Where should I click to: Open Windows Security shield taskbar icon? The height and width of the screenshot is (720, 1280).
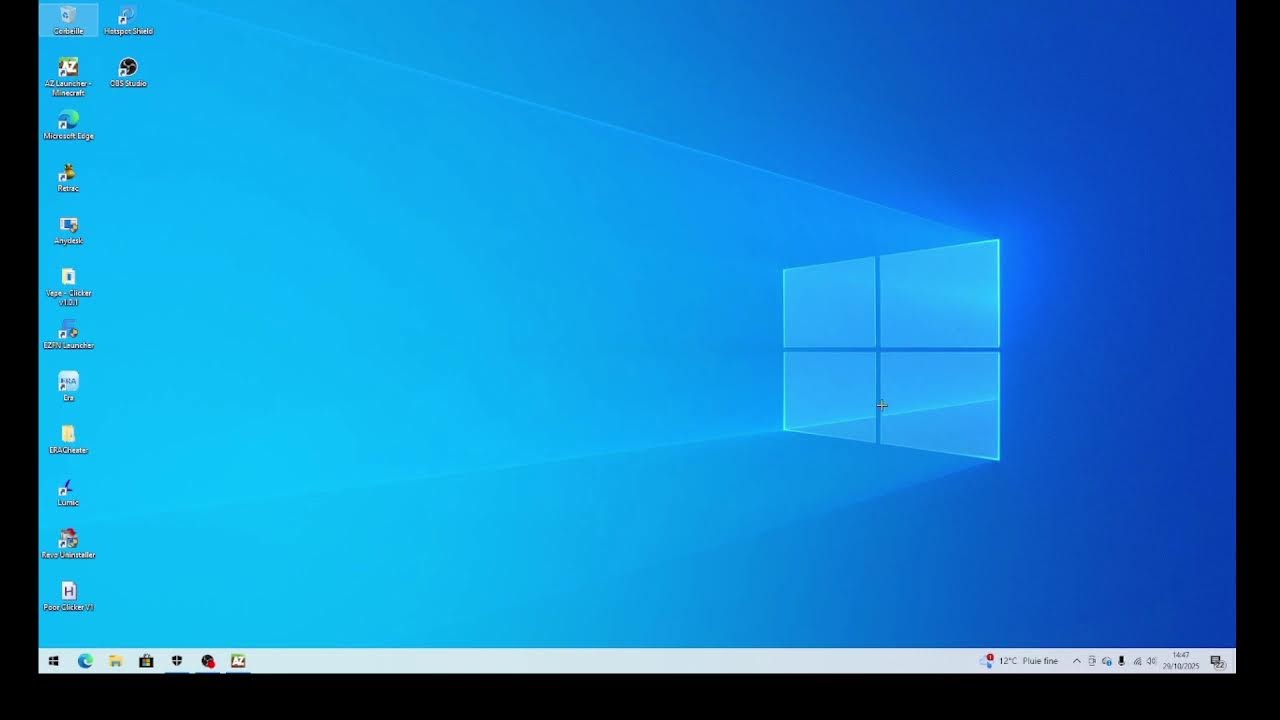[x=177, y=661]
